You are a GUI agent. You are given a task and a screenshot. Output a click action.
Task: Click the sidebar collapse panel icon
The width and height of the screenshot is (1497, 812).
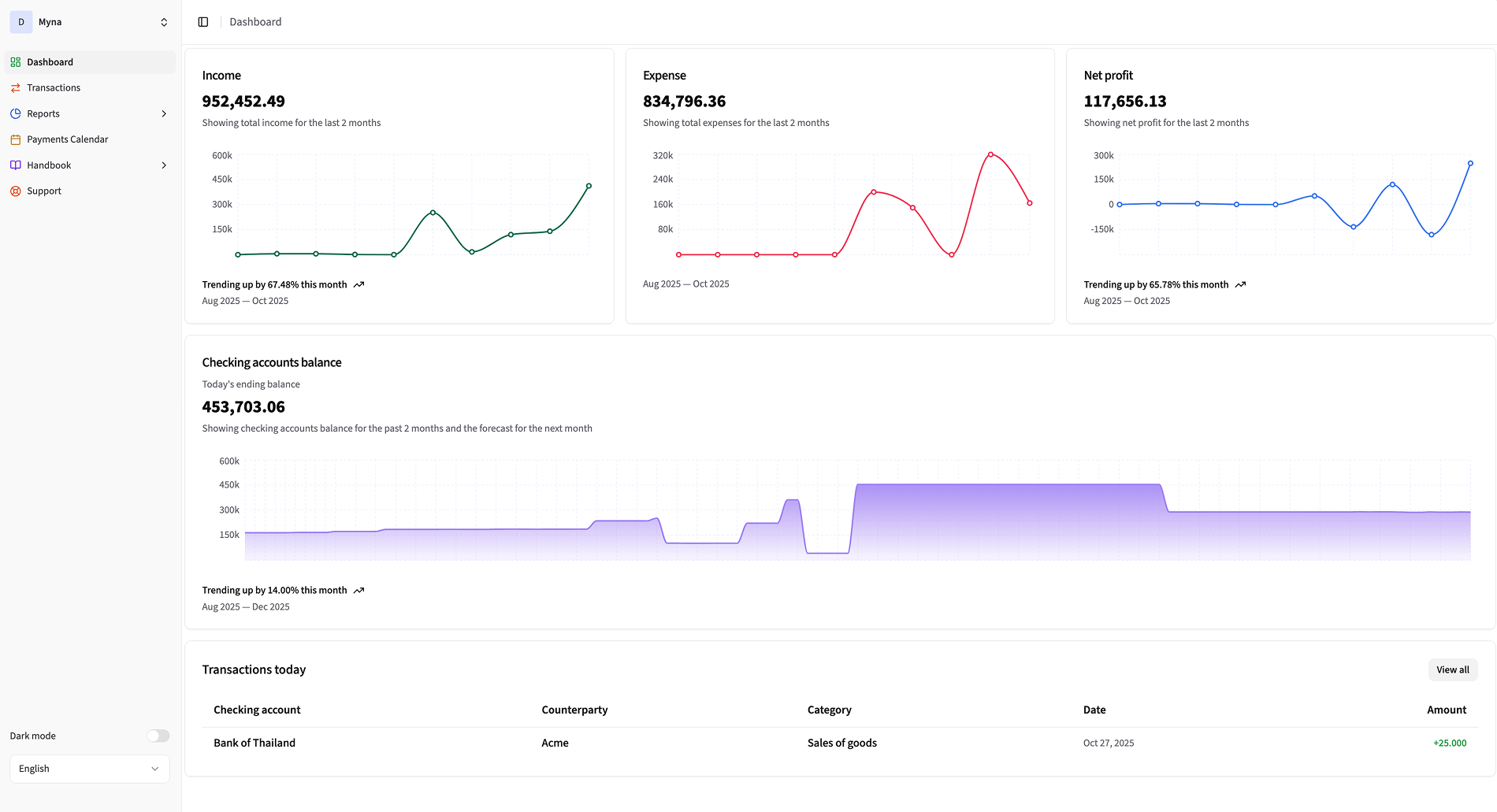[203, 21]
